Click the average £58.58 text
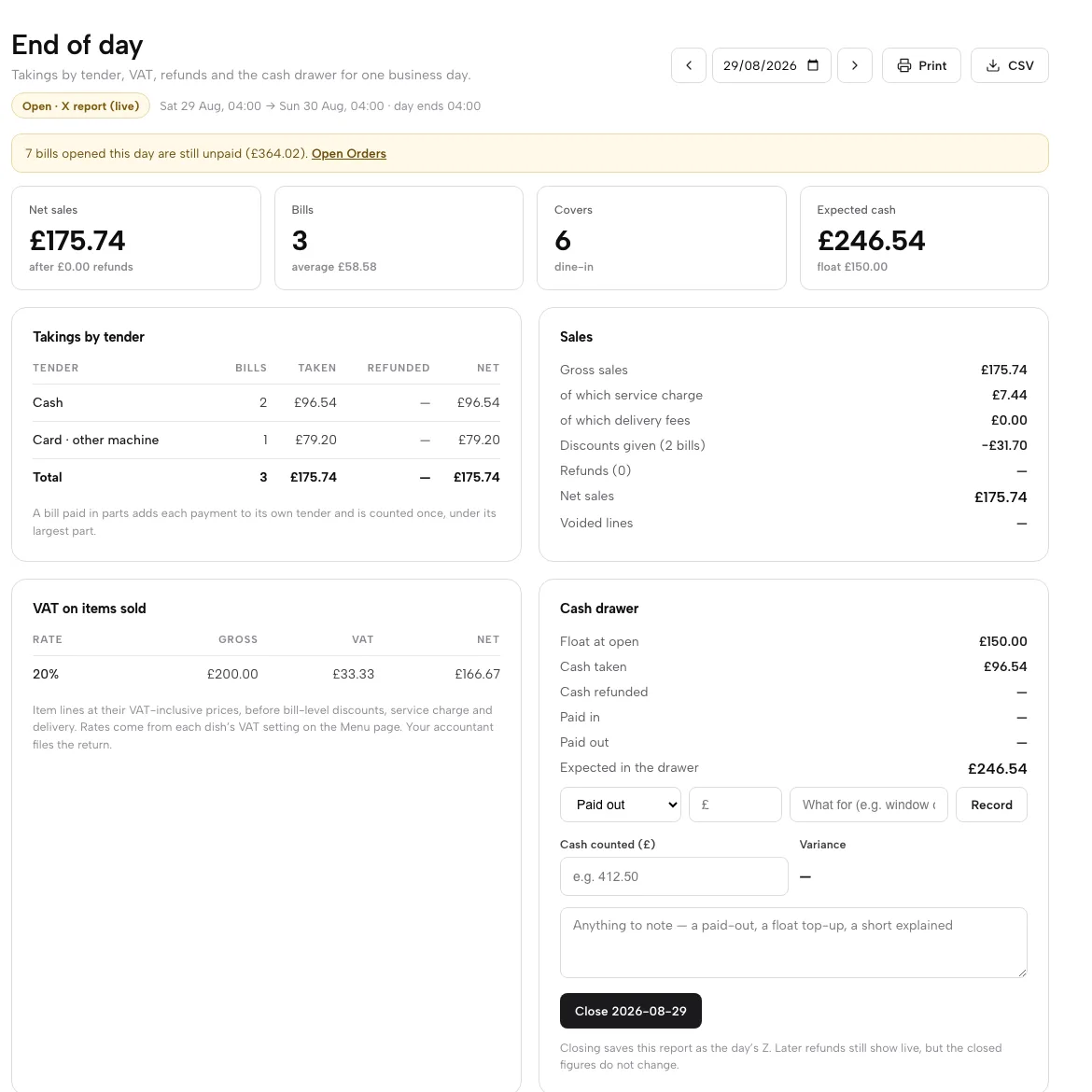 334,267
